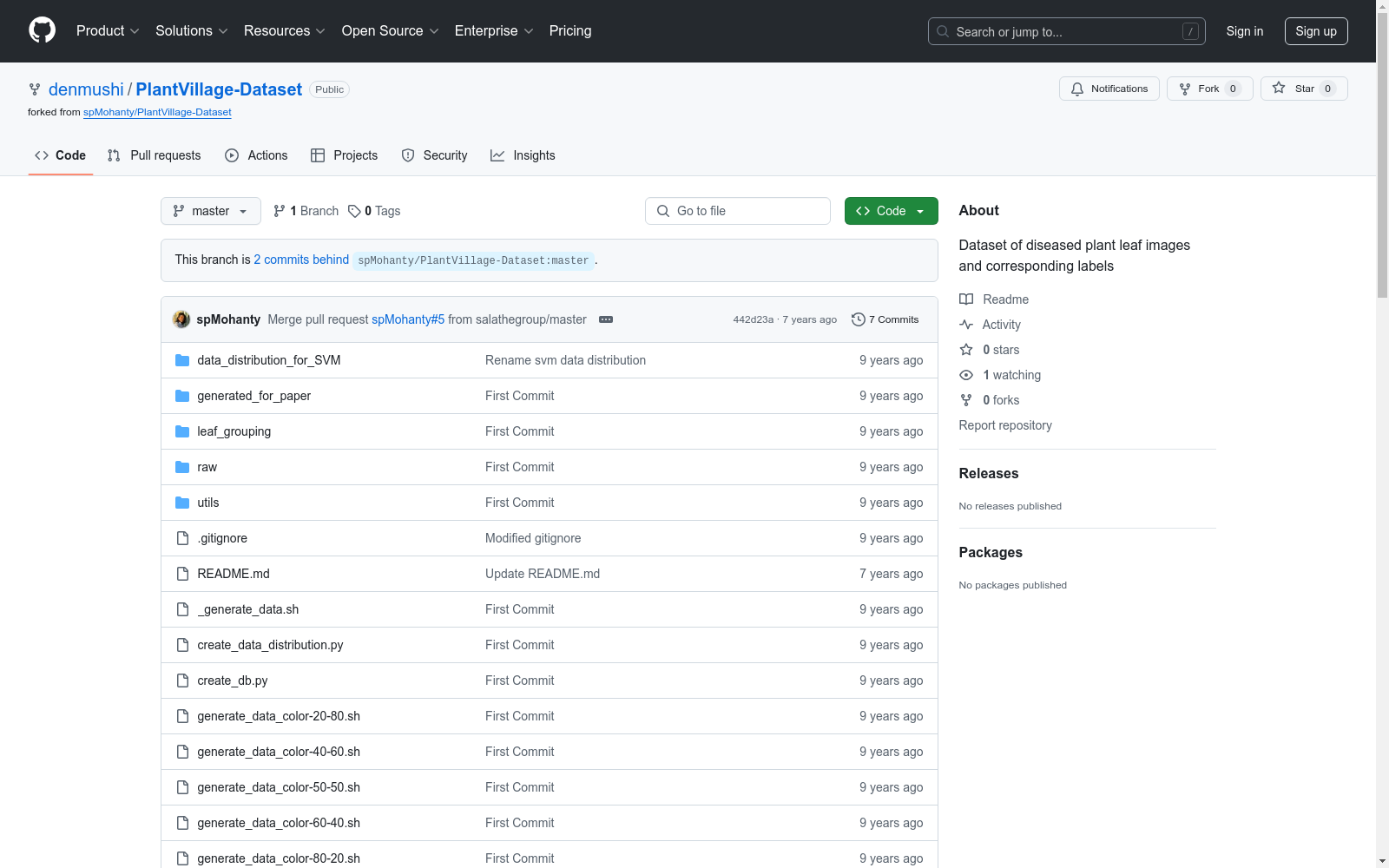
Task: Click the Rename svm data distribution commit message
Action: pyautogui.click(x=565, y=360)
